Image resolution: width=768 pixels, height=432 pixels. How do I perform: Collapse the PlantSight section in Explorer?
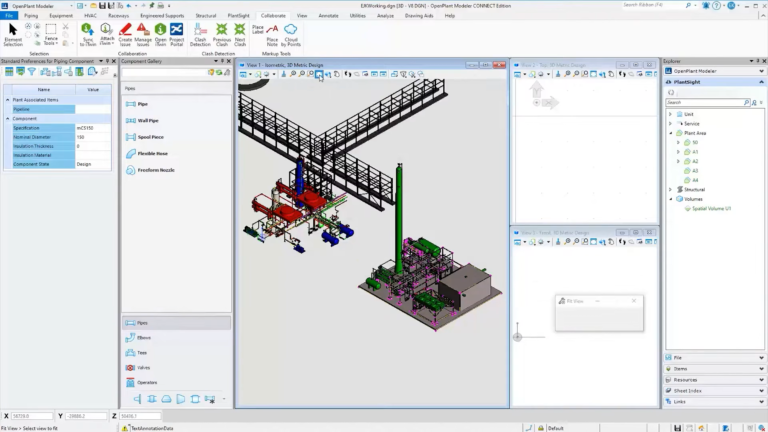pyautogui.click(x=761, y=82)
